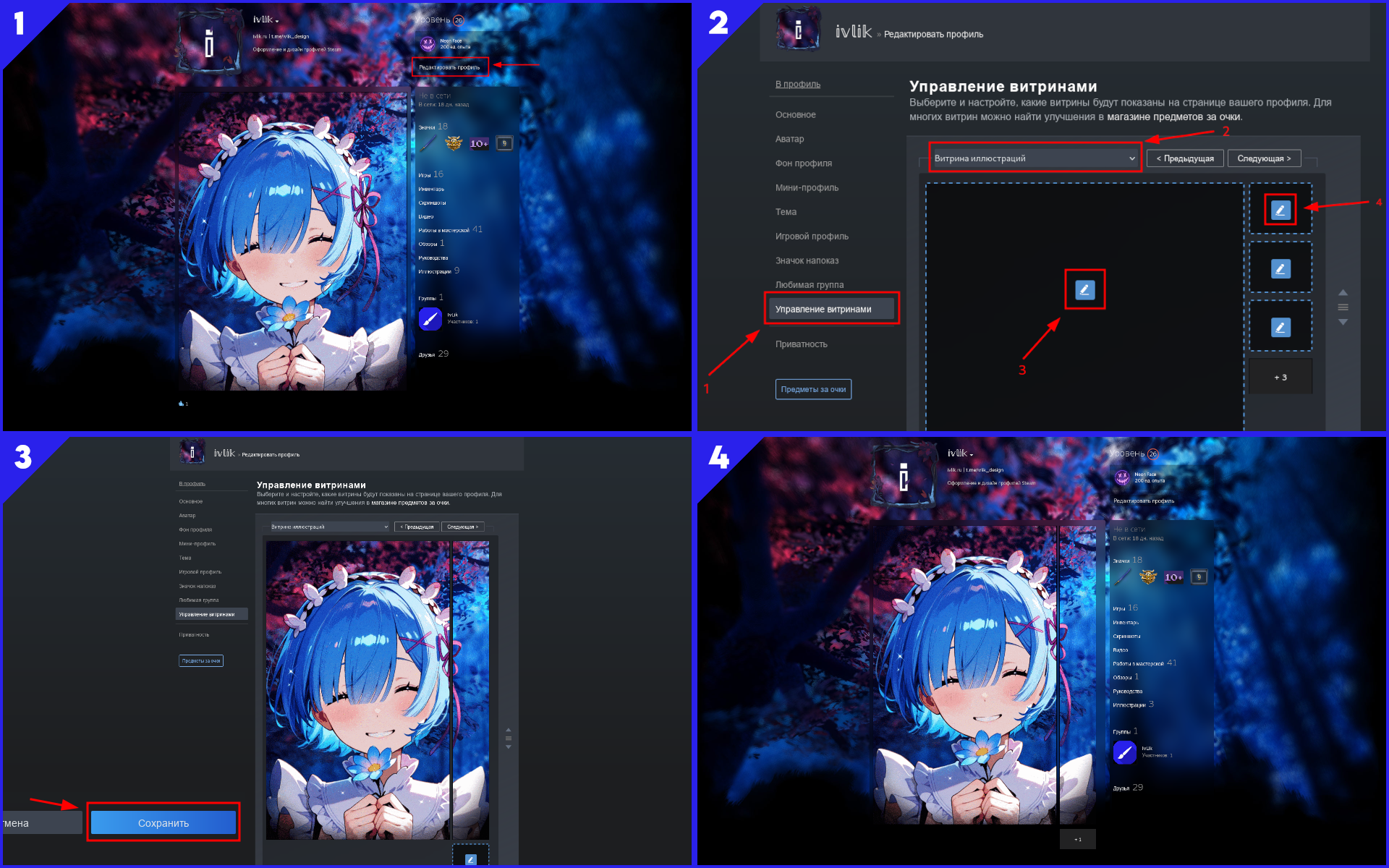The width and height of the screenshot is (1389, 868).
Task: In panel 2, click the showcase move-down arrow
Action: [x=1343, y=322]
